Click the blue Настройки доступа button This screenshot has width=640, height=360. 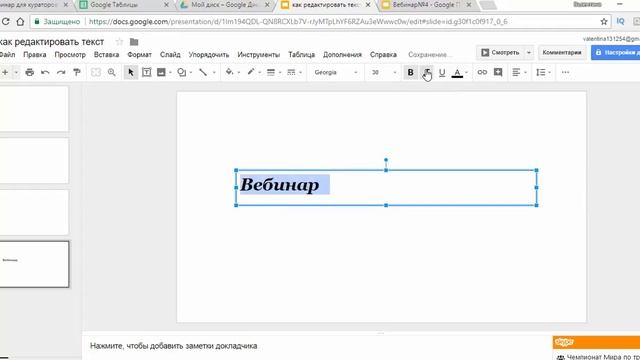tap(616, 53)
